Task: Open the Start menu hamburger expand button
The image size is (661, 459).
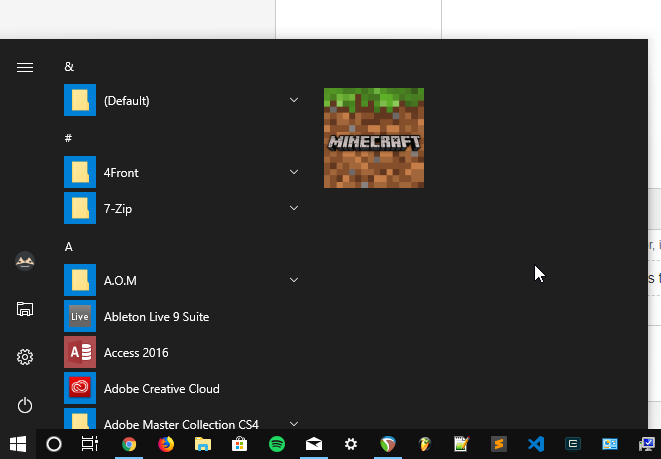Action: coord(25,67)
